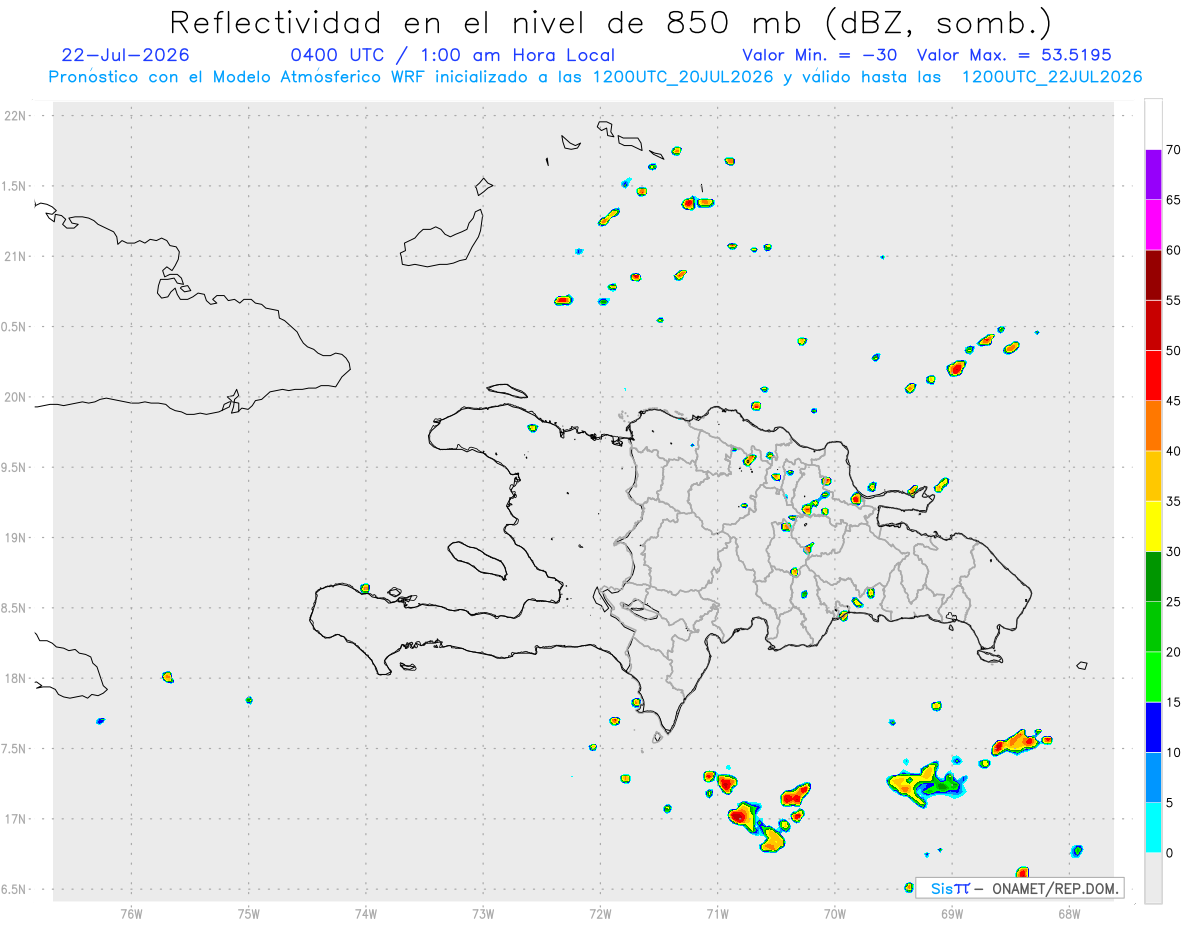Select the "Valor Max. = 53.5195" text
The image size is (1200, 927).
(x=1014, y=55)
